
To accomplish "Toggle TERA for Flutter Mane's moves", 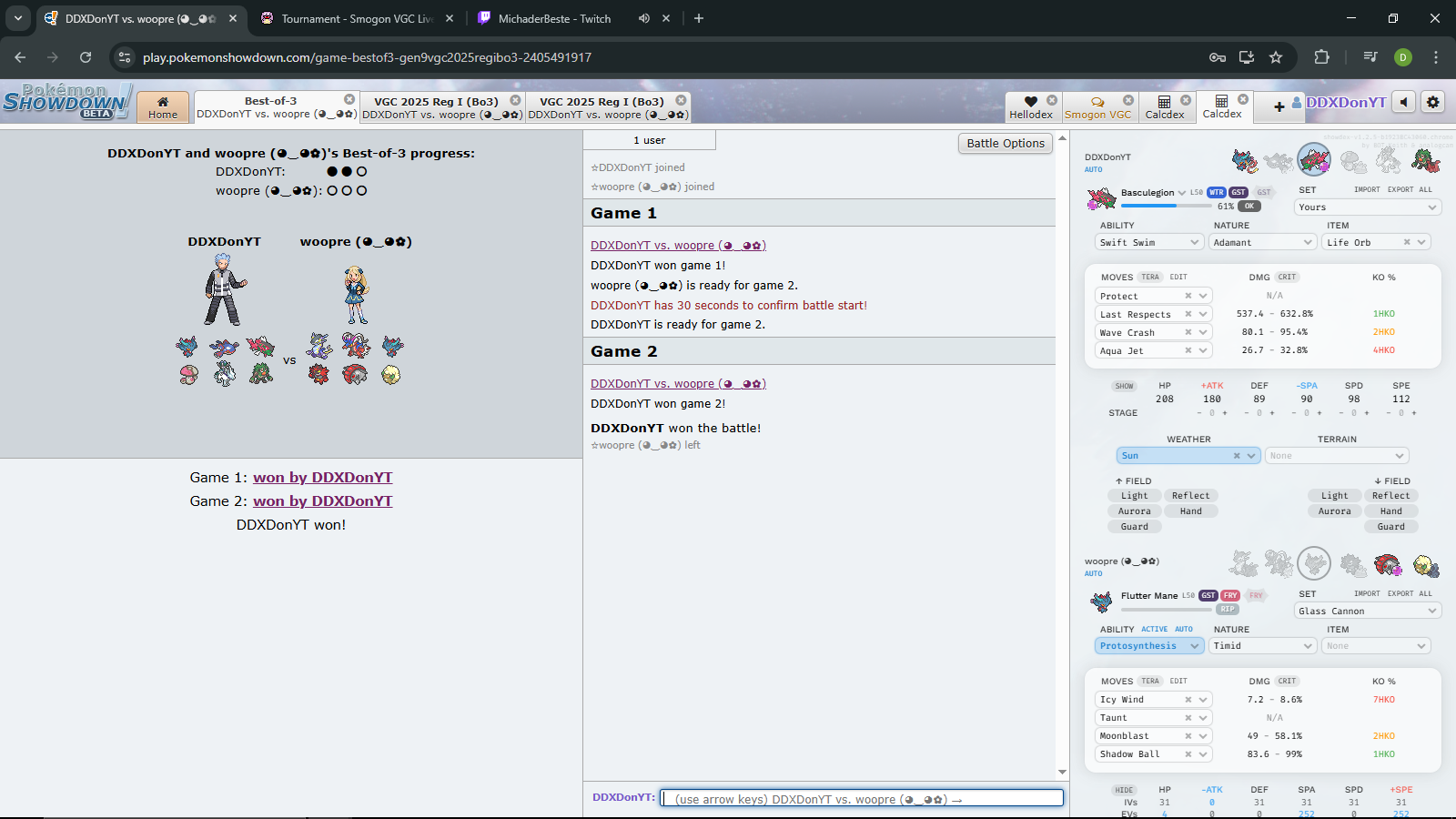I will (1150, 681).
